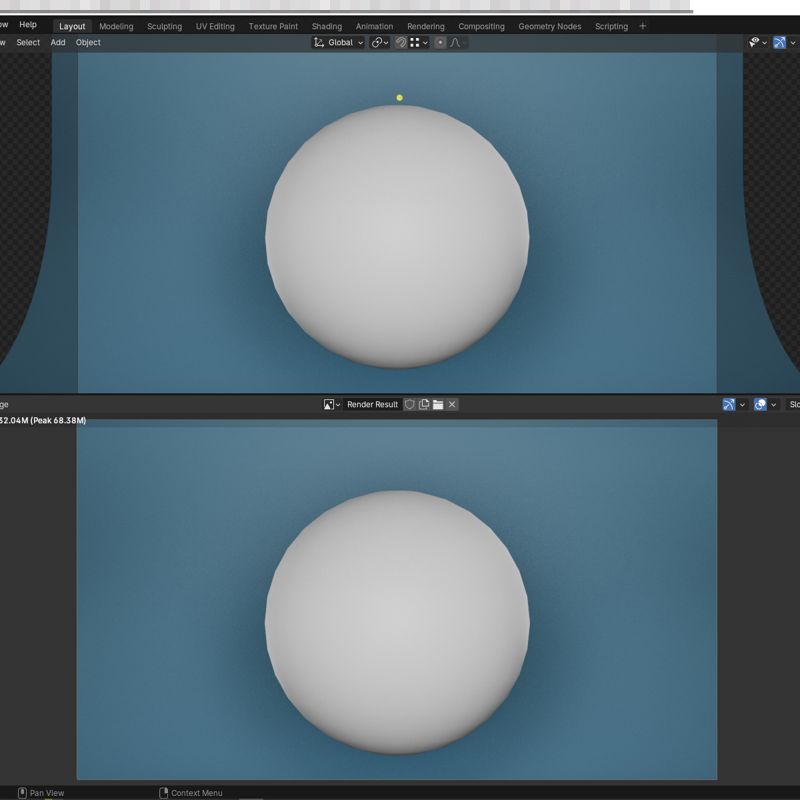Open the viewport Select menu
The width and height of the screenshot is (800, 800).
(28, 42)
